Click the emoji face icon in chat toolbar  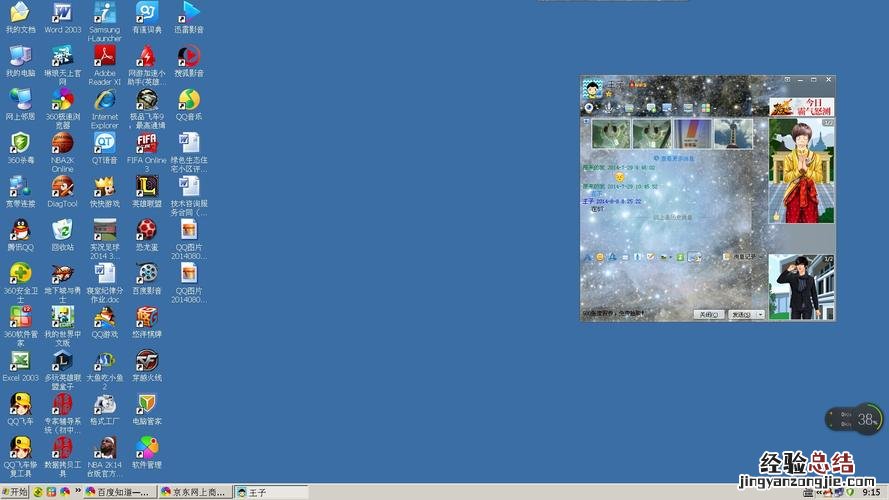pos(600,257)
